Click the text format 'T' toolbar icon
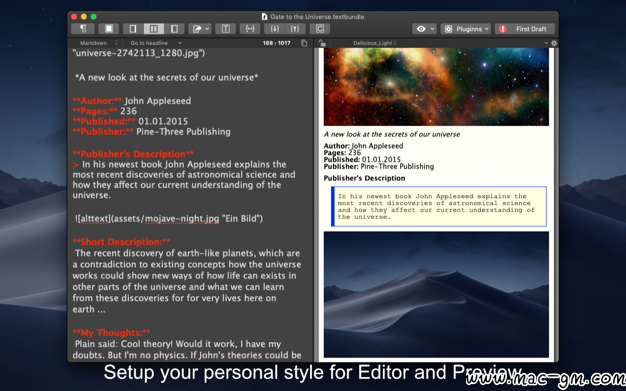626x391 pixels. (x=226, y=29)
